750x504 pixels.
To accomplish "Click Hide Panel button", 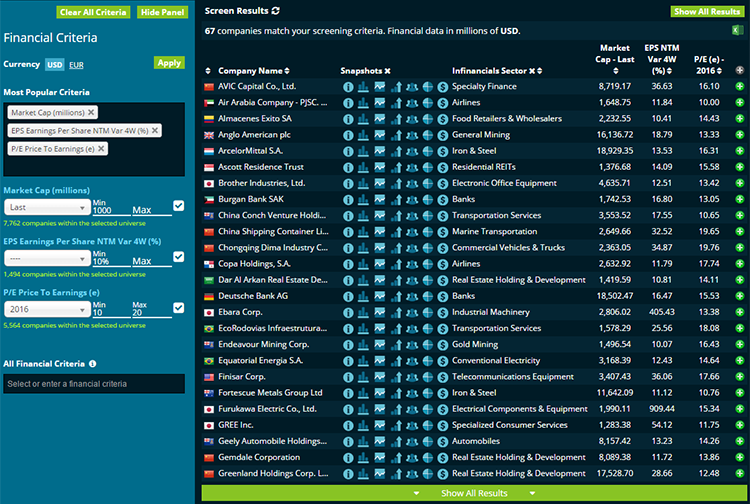I will point(163,12).
